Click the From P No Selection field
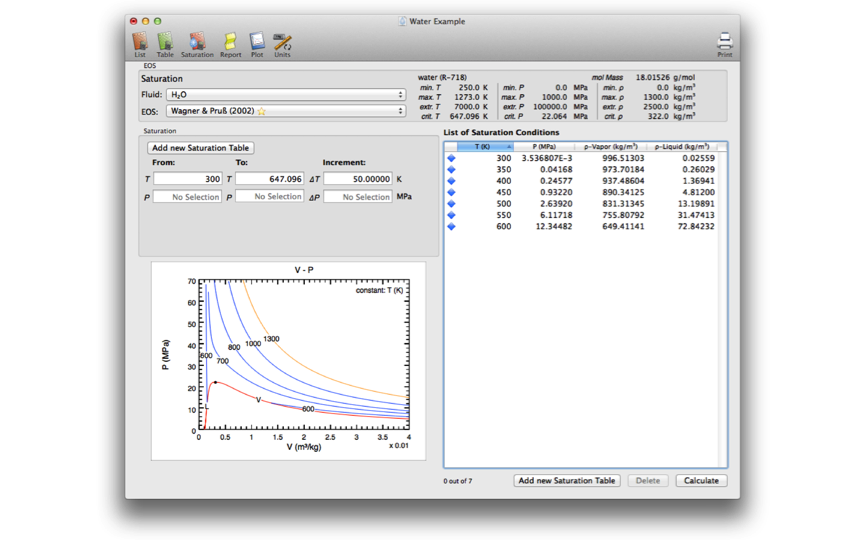The image size is (864, 540). click(187, 197)
